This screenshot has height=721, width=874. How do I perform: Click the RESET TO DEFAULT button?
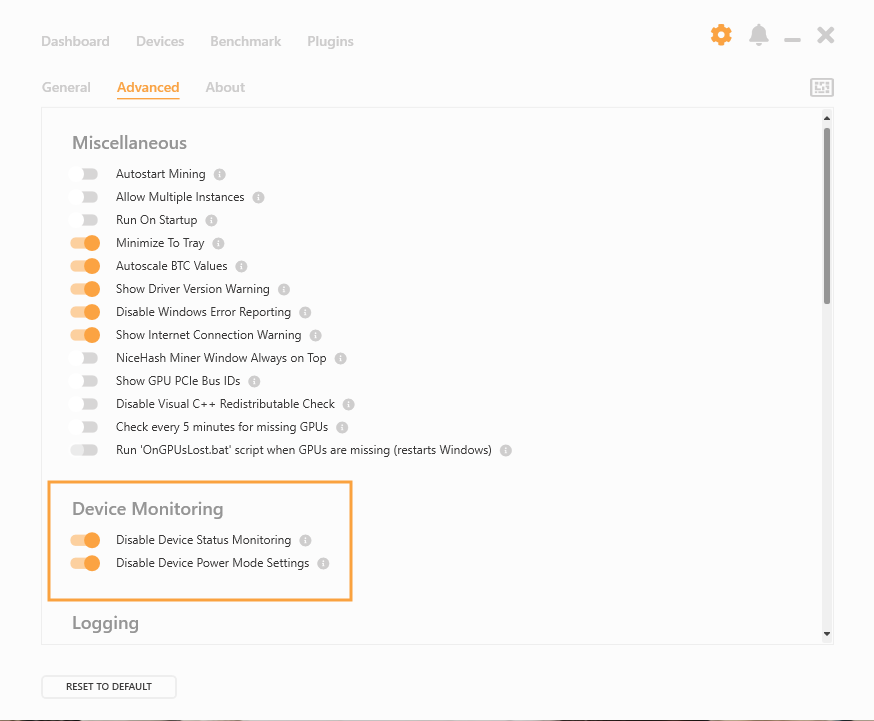pyautogui.click(x=108, y=687)
